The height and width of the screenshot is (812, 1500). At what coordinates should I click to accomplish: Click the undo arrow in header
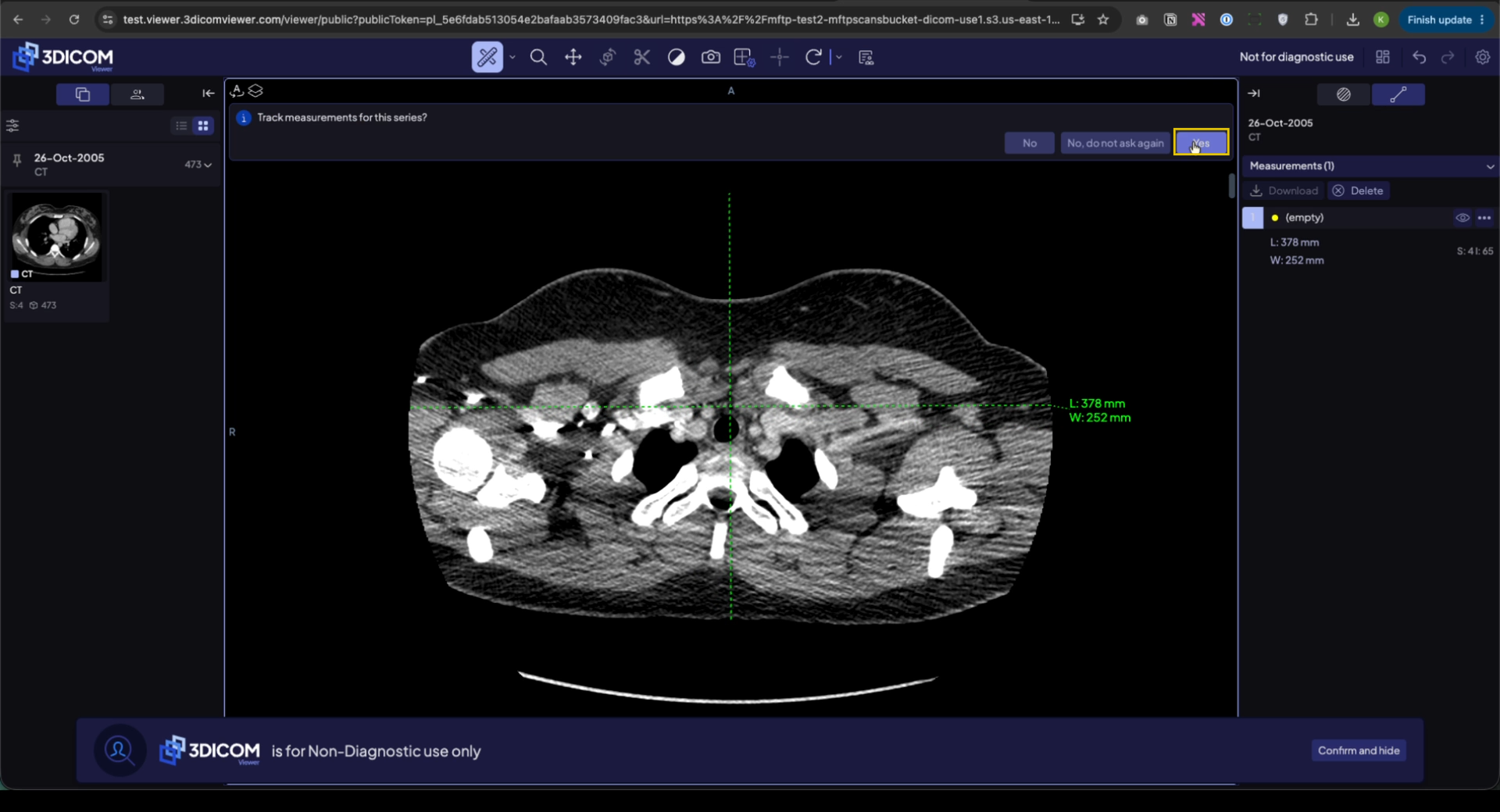coord(1420,57)
